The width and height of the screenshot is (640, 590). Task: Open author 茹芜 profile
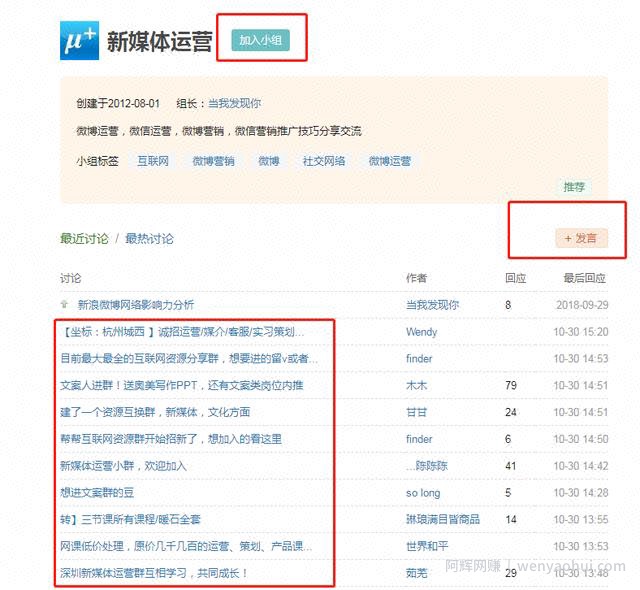417,573
